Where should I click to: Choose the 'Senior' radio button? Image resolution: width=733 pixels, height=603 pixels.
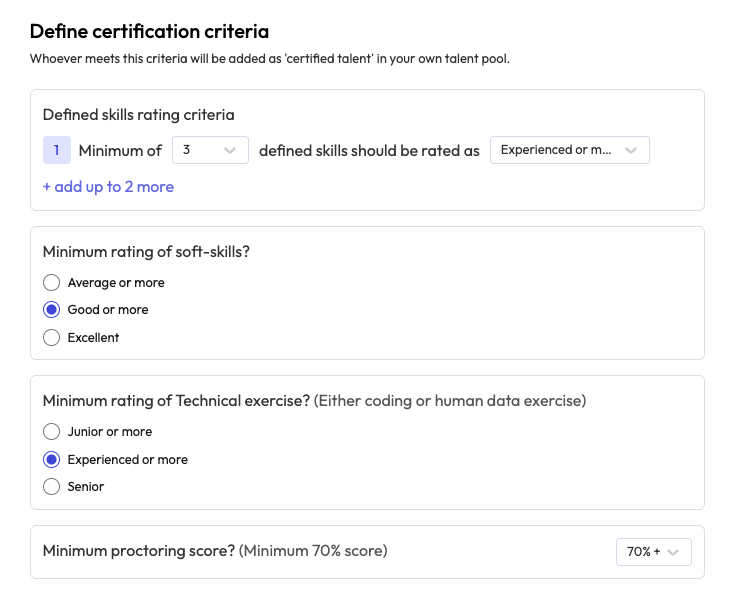click(52, 487)
